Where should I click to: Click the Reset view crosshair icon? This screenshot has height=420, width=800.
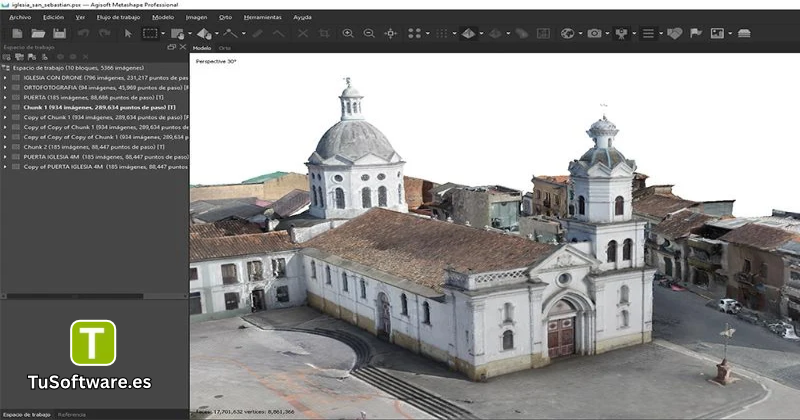click(391, 33)
